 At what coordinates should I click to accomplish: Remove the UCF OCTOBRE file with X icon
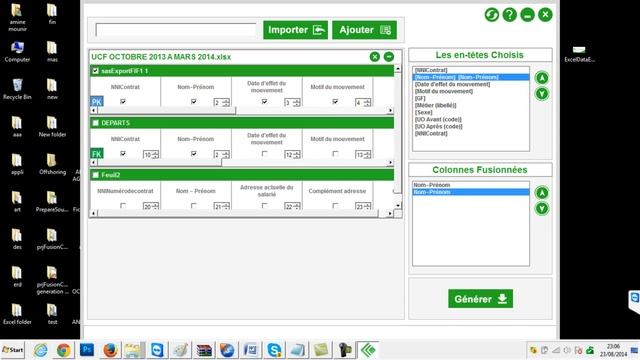[x=375, y=57]
